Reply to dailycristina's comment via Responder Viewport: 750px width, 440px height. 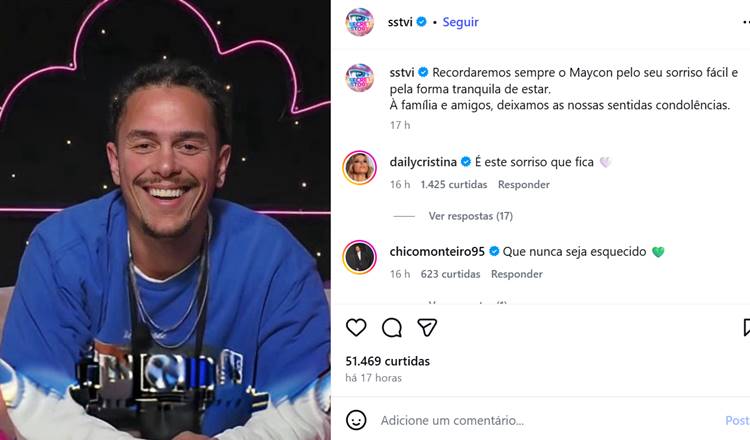click(524, 185)
